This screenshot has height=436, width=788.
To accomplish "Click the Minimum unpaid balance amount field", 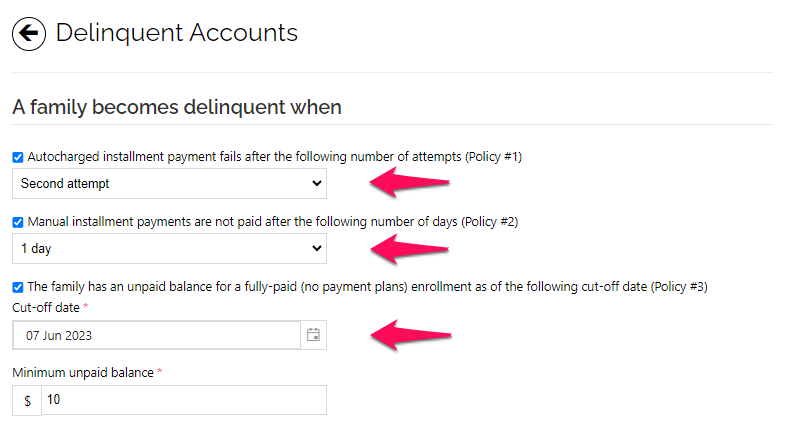I will [x=184, y=400].
